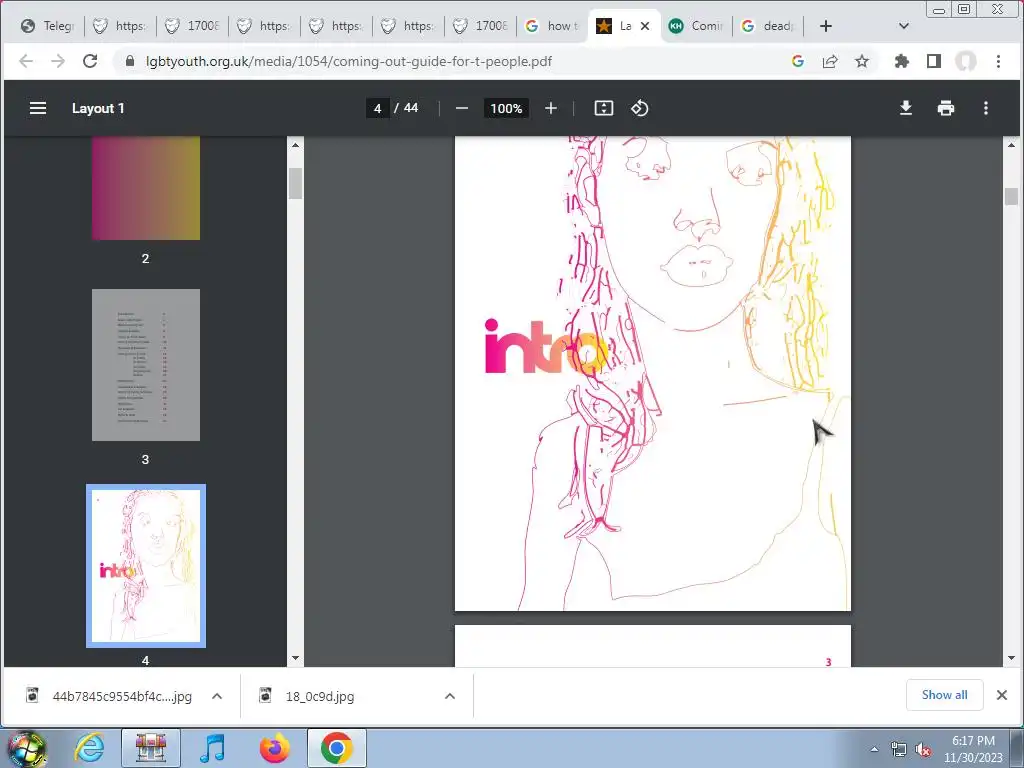
Task: Click the muted volume tray icon
Action: (923, 750)
